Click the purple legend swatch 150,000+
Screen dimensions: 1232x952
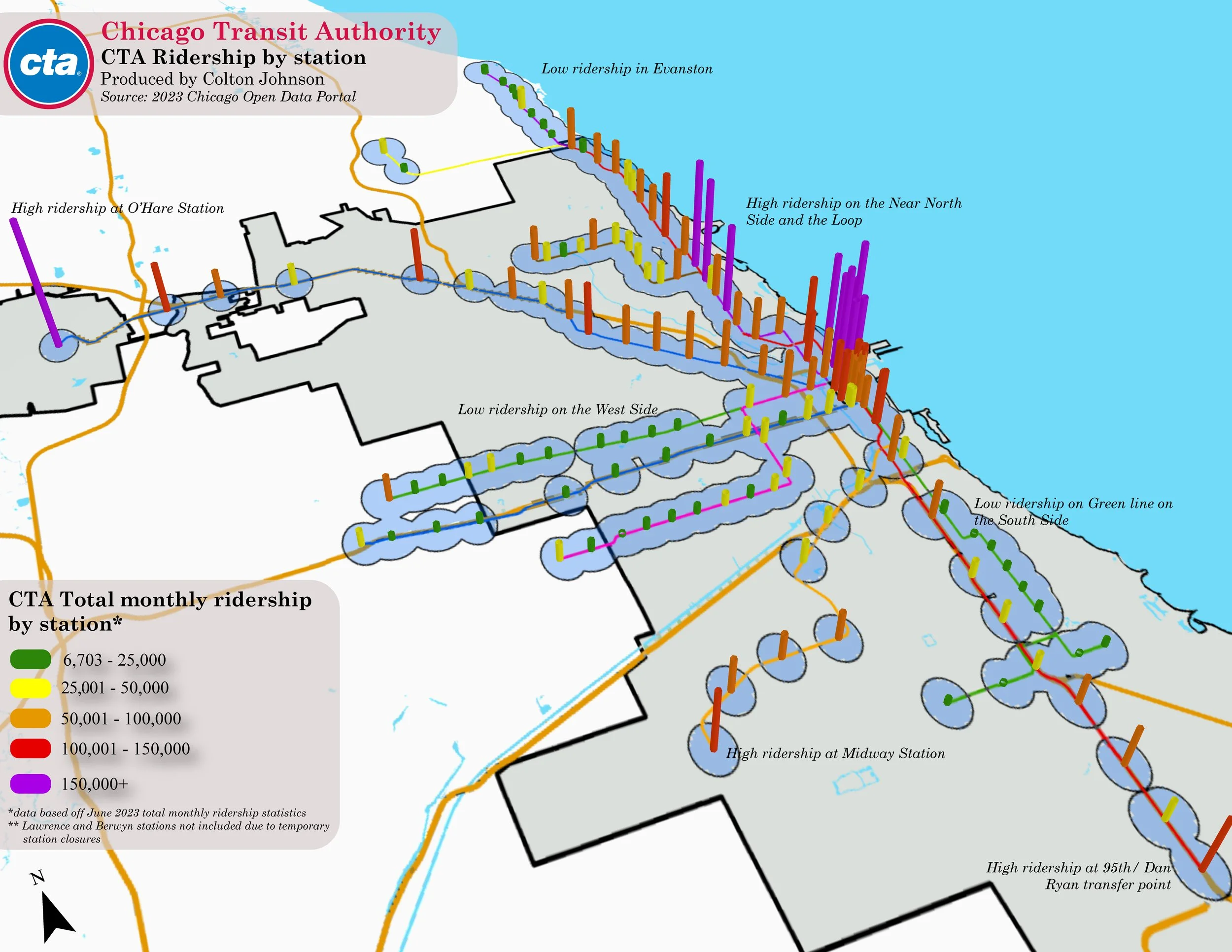pyautogui.click(x=31, y=783)
